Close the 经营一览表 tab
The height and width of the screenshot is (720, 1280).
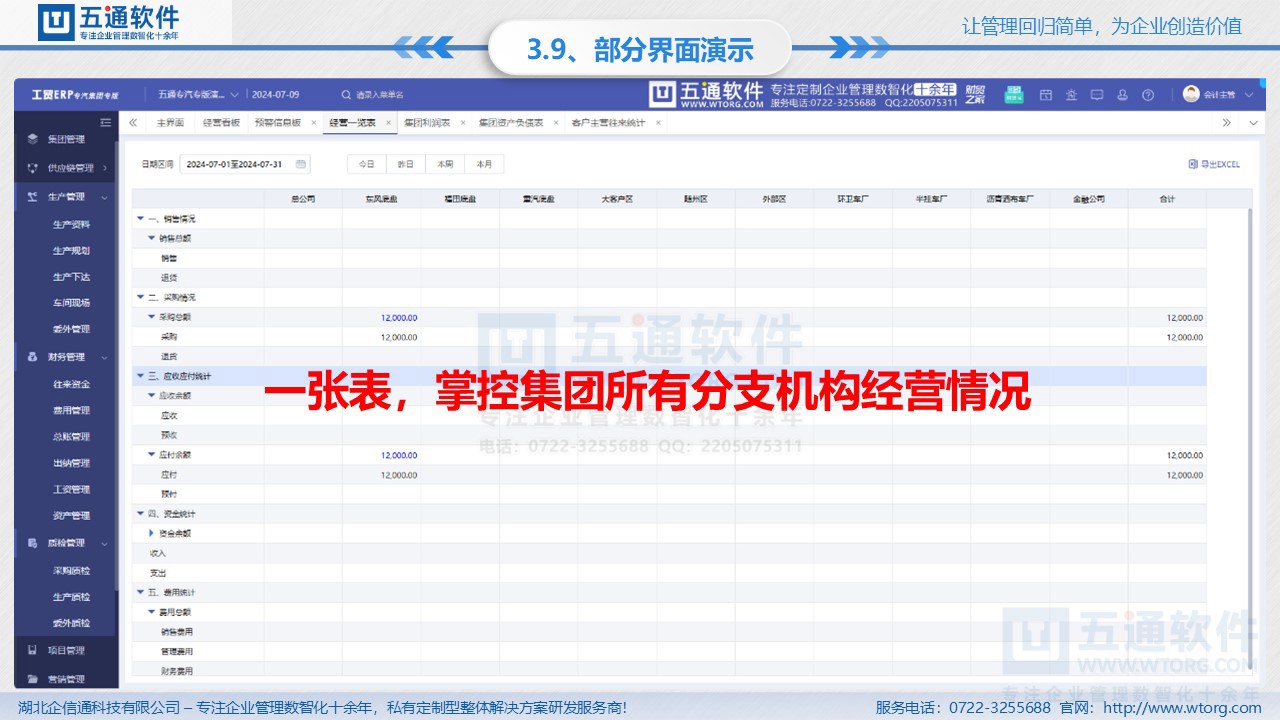[388, 123]
